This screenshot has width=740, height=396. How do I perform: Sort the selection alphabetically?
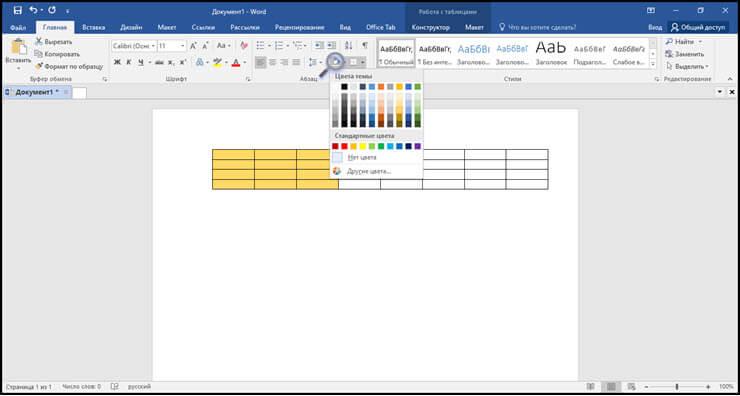tap(348, 46)
